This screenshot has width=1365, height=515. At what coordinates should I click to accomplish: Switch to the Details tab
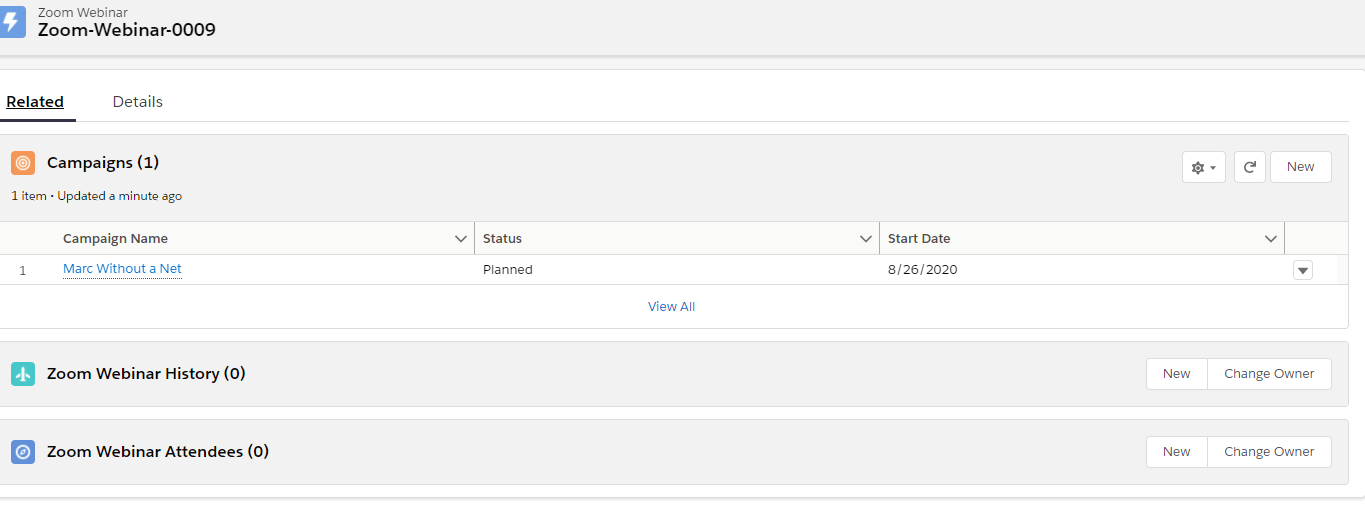point(138,102)
